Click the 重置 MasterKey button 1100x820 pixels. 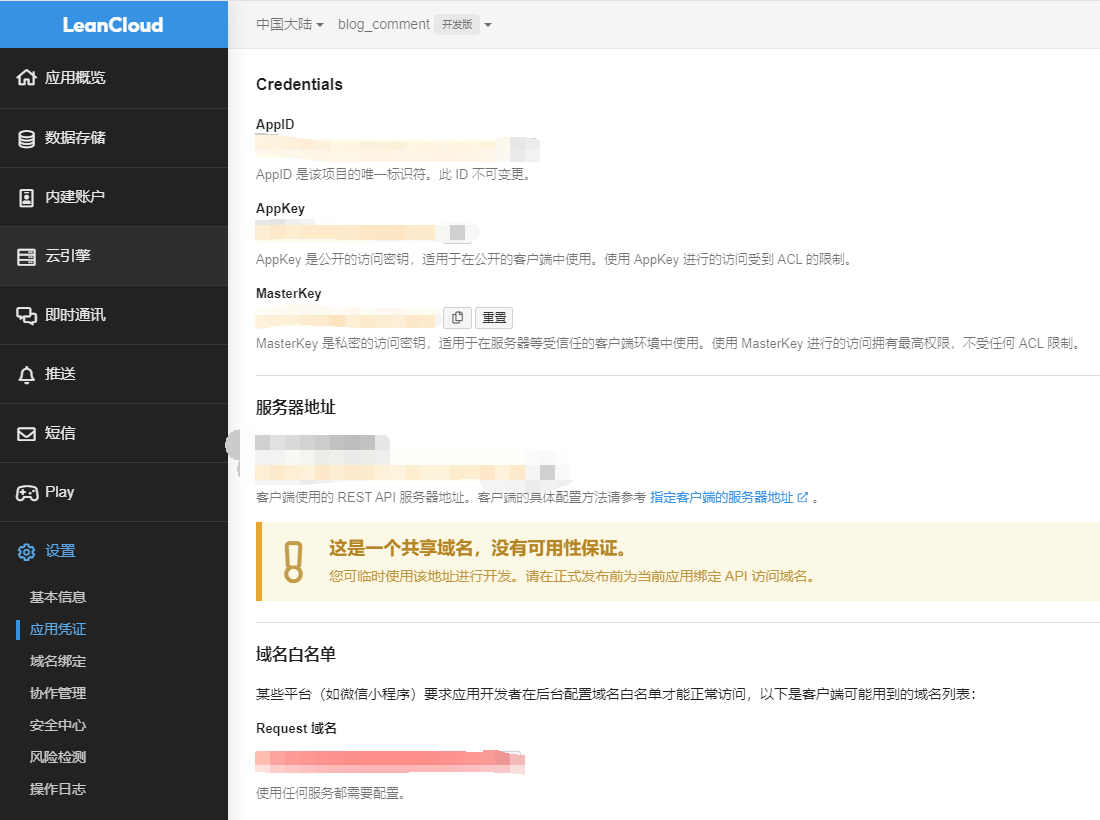[x=494, y=318]
